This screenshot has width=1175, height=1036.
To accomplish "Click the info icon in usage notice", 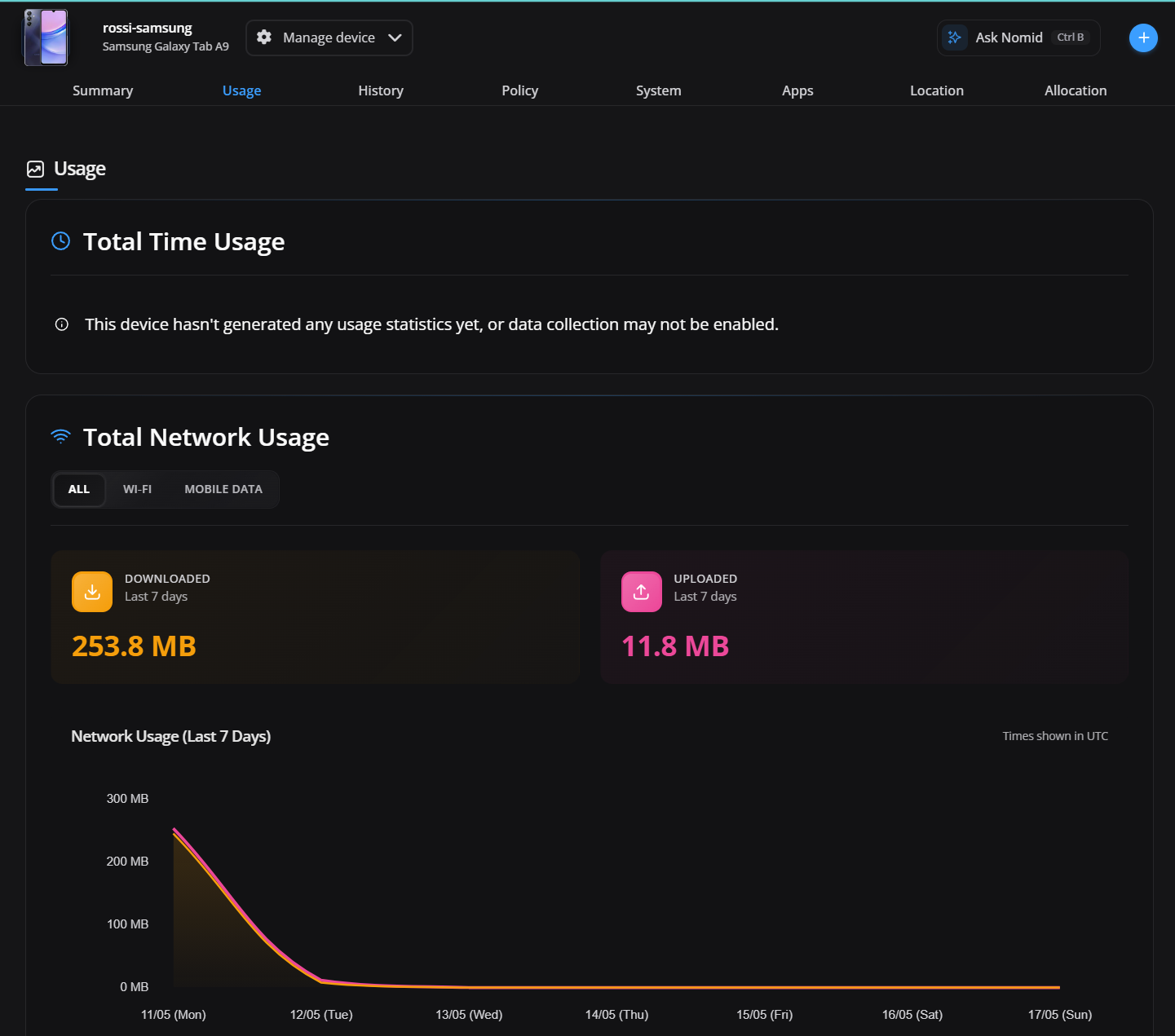I will coord(62,324).
